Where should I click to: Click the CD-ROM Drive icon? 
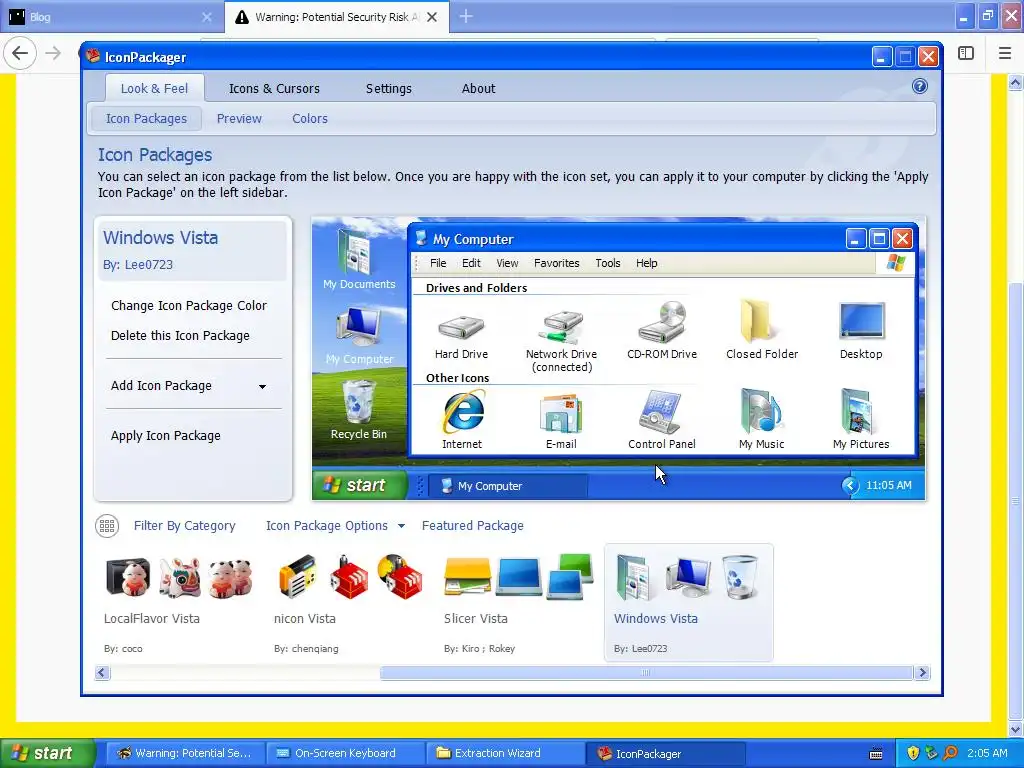click(x=662, y=322)
